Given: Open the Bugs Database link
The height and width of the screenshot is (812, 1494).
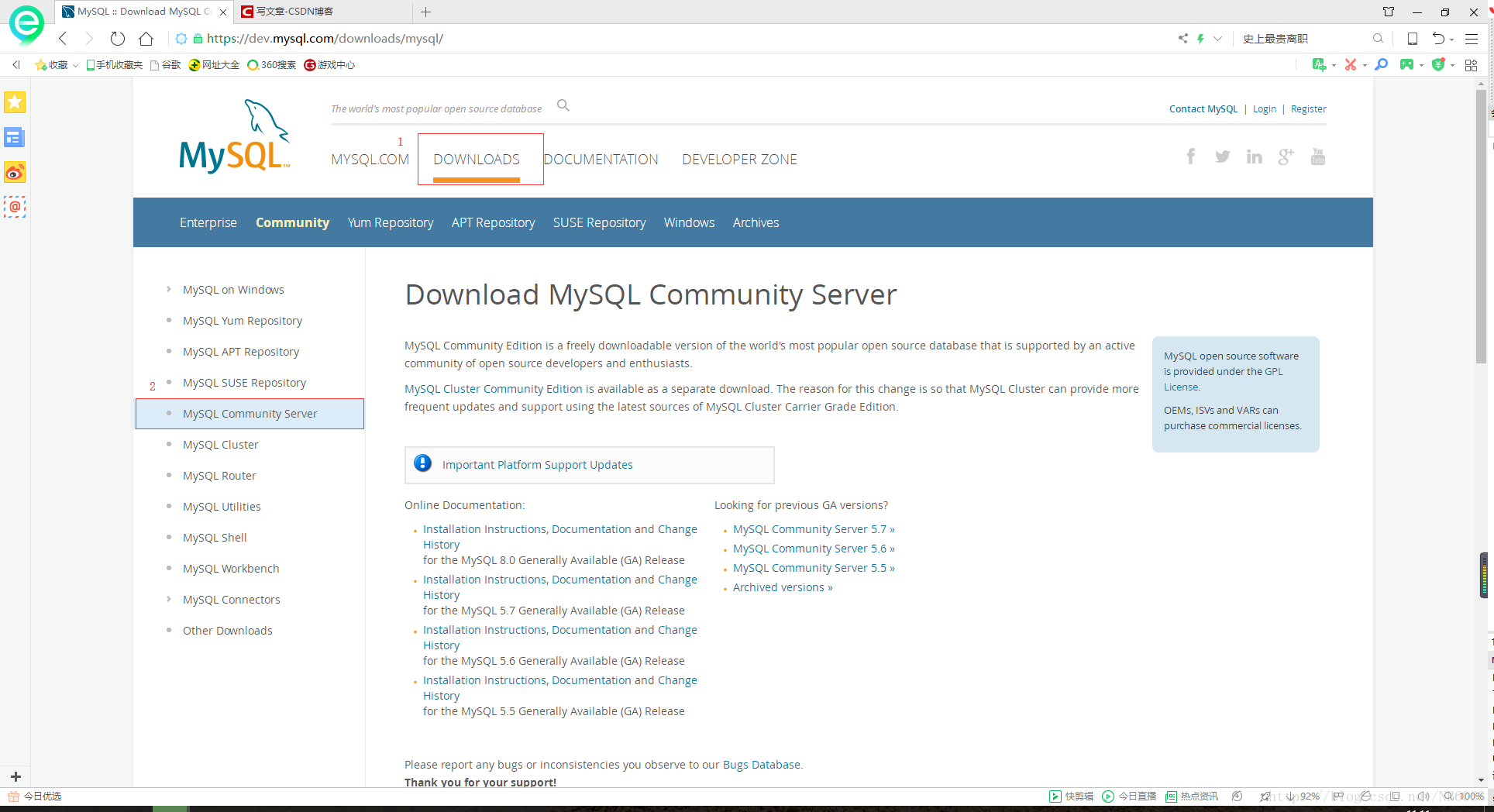Looking at the screenshot, I should pos(761,765).
